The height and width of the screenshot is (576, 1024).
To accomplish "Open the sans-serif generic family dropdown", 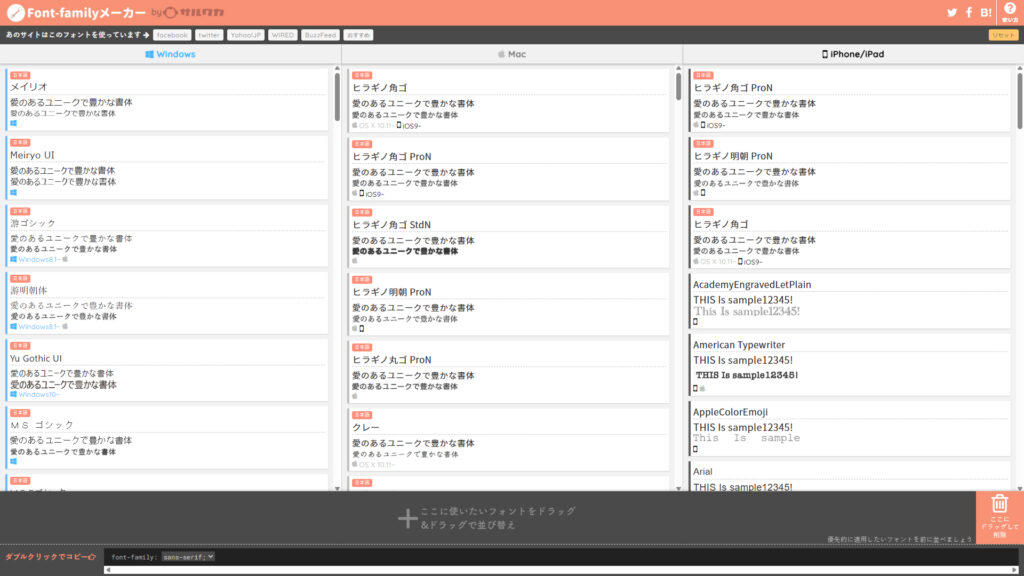I will pos(188,557).
